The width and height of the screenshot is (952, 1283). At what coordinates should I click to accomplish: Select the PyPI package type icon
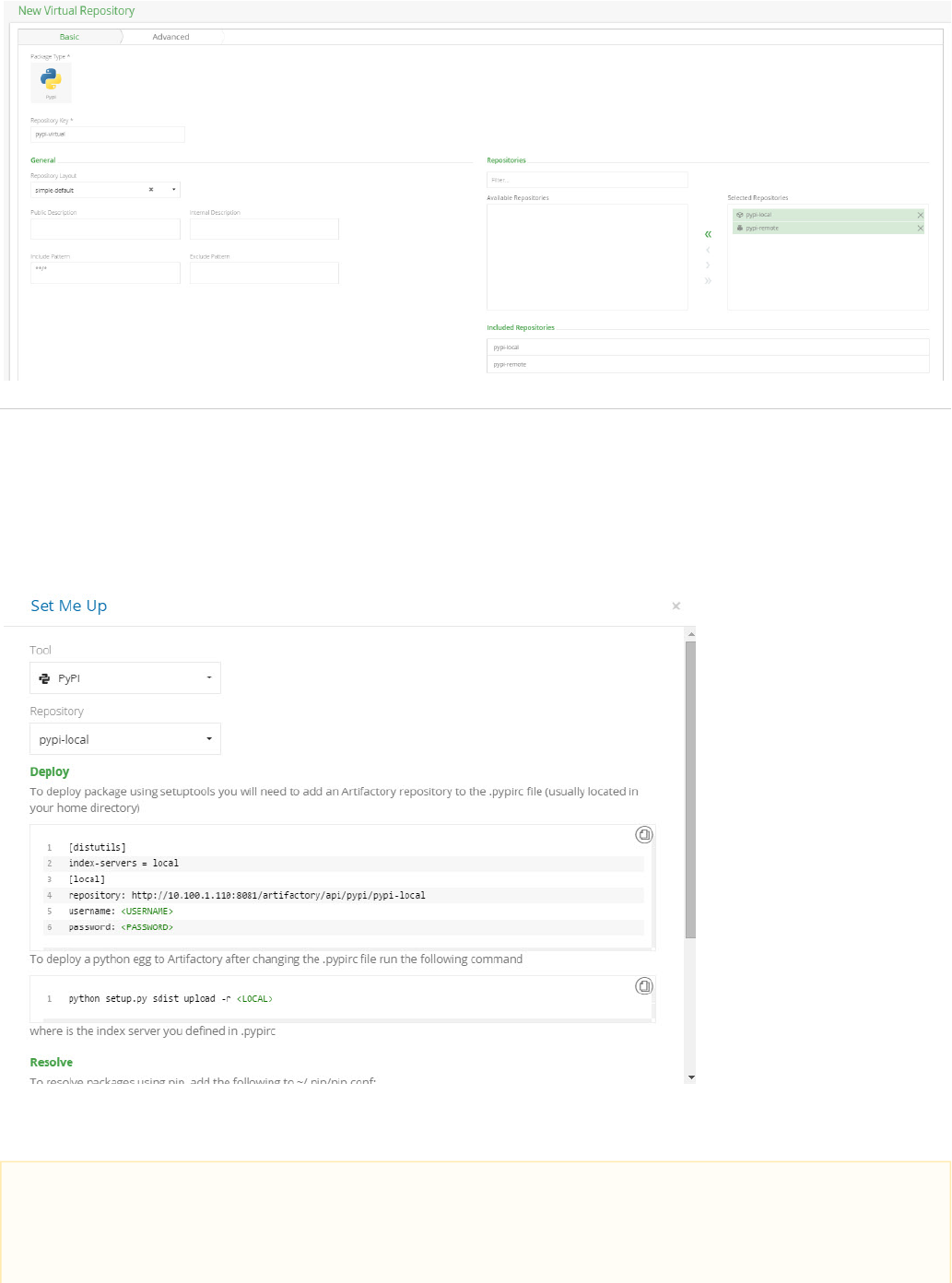tap(51, 83)
